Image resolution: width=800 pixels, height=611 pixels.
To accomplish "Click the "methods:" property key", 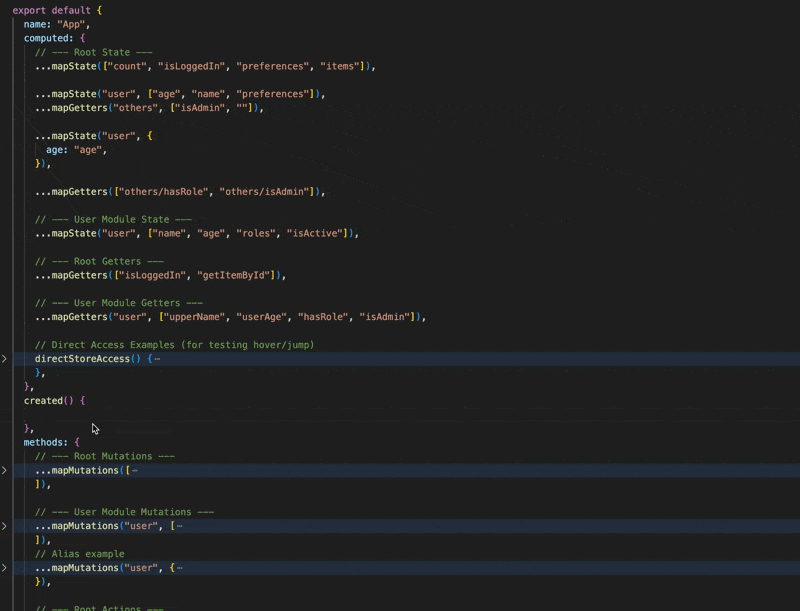I will tap(46, 442).
